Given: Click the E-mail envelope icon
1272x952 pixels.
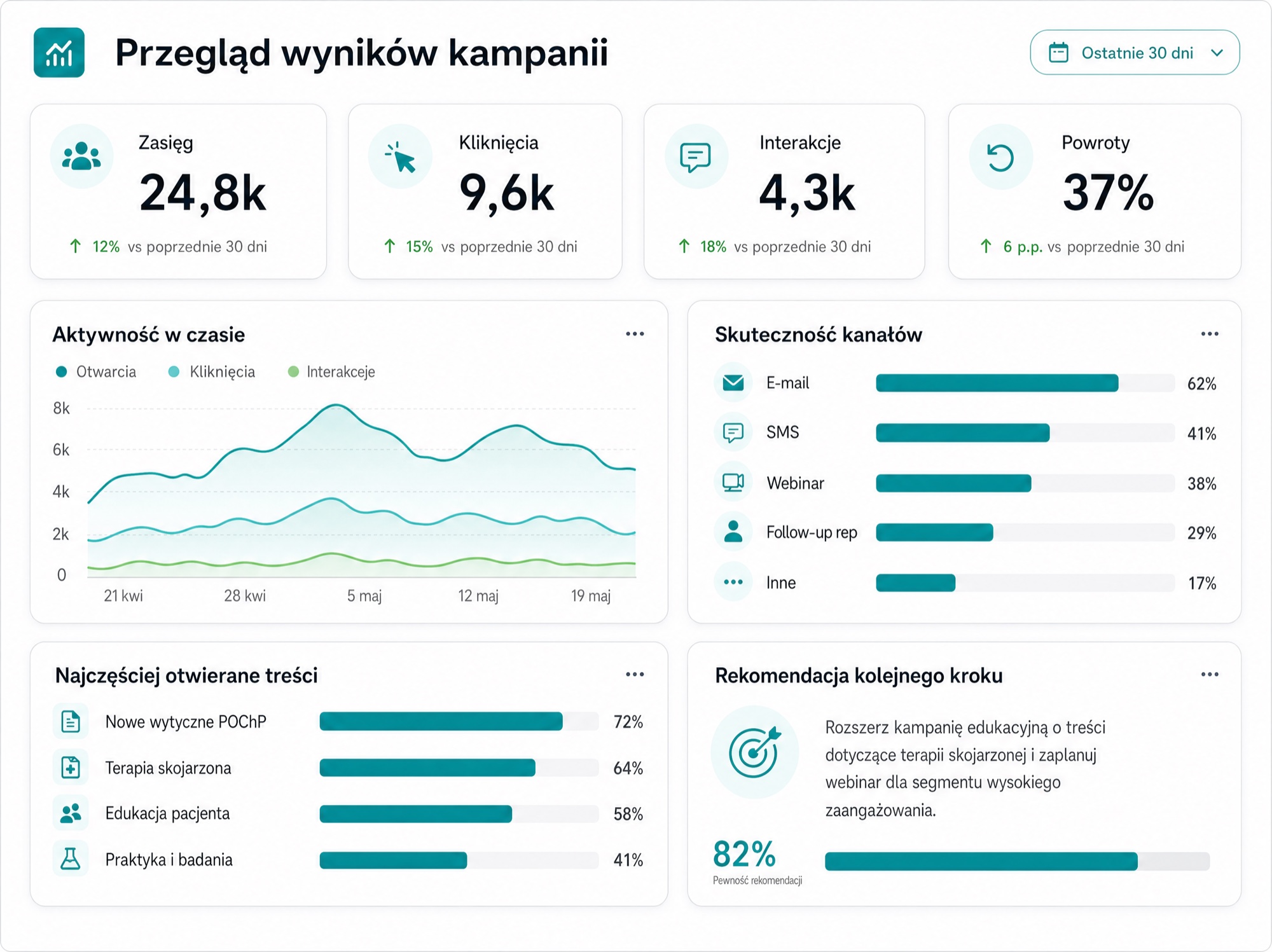Looking at the screenshot, I should point(733,382).
